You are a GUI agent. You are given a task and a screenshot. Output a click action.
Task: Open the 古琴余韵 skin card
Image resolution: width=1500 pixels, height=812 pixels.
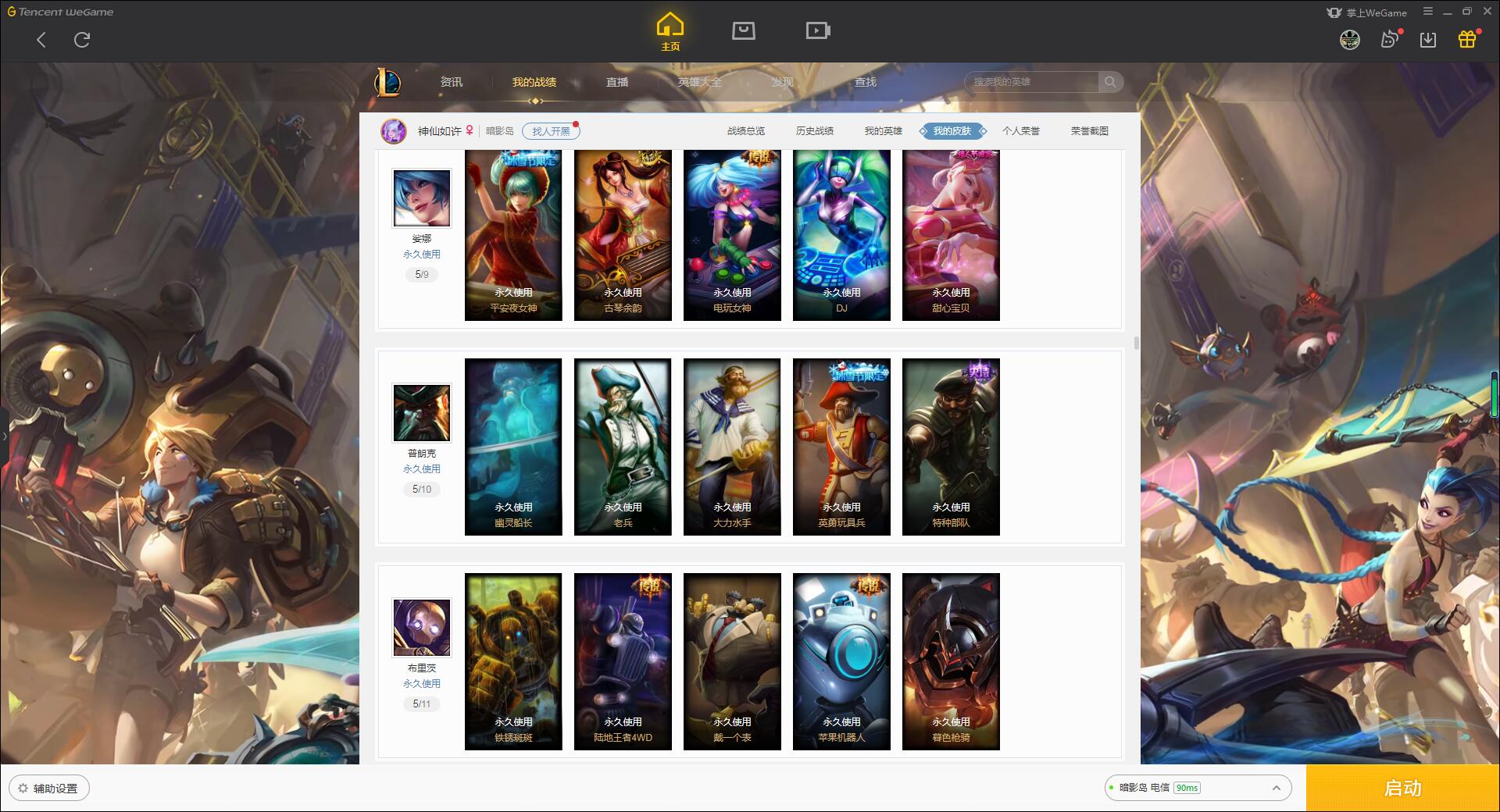coord(623,235)
